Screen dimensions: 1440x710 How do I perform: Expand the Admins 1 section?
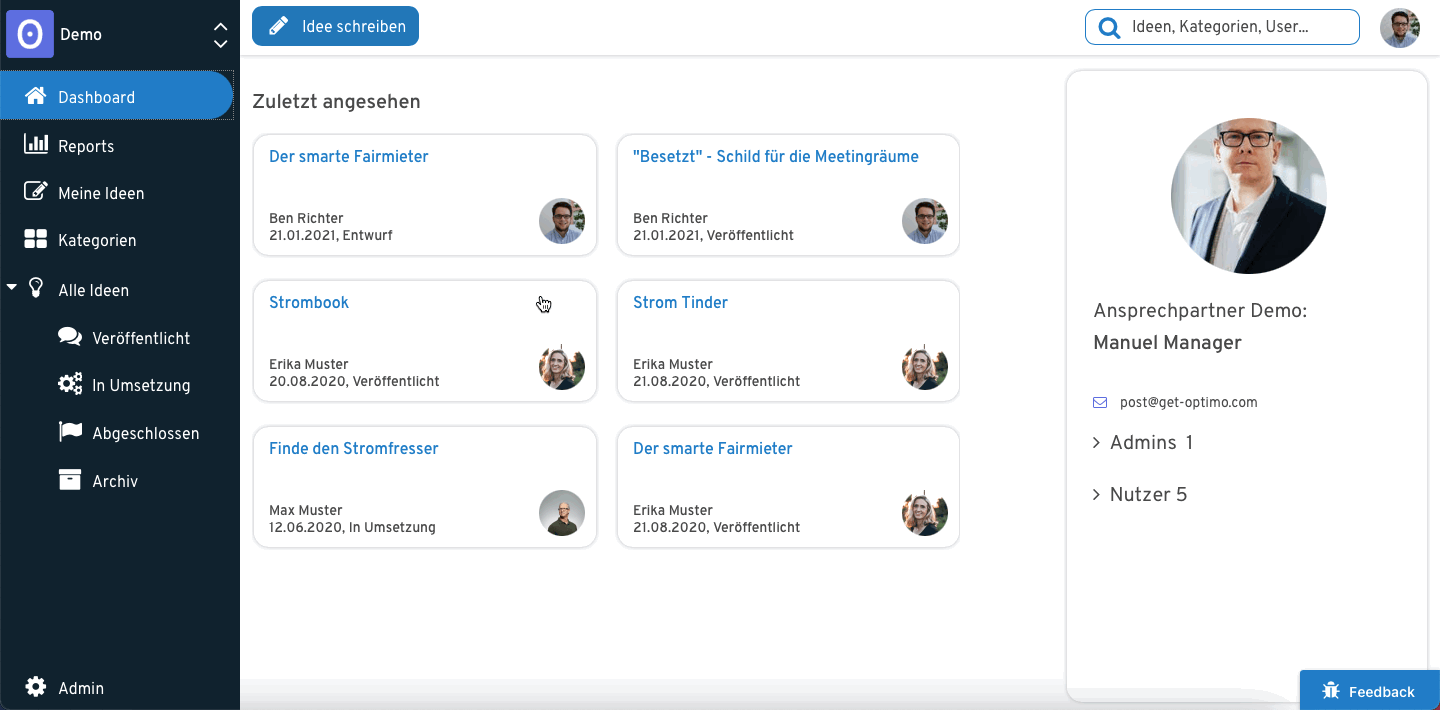(1143, 442)
